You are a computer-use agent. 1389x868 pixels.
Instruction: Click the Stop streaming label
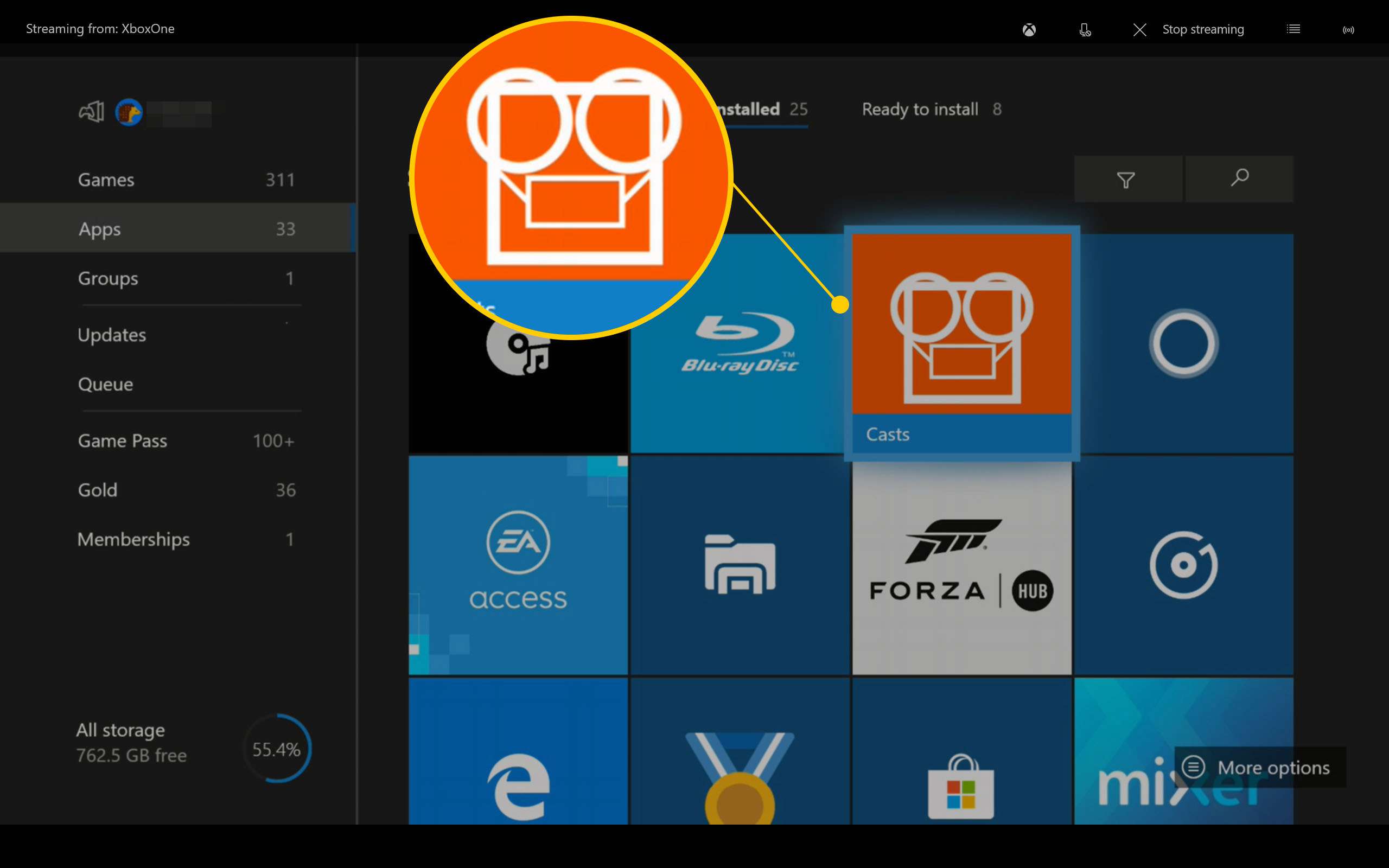pyautogui.click(x=1203, y=29)
